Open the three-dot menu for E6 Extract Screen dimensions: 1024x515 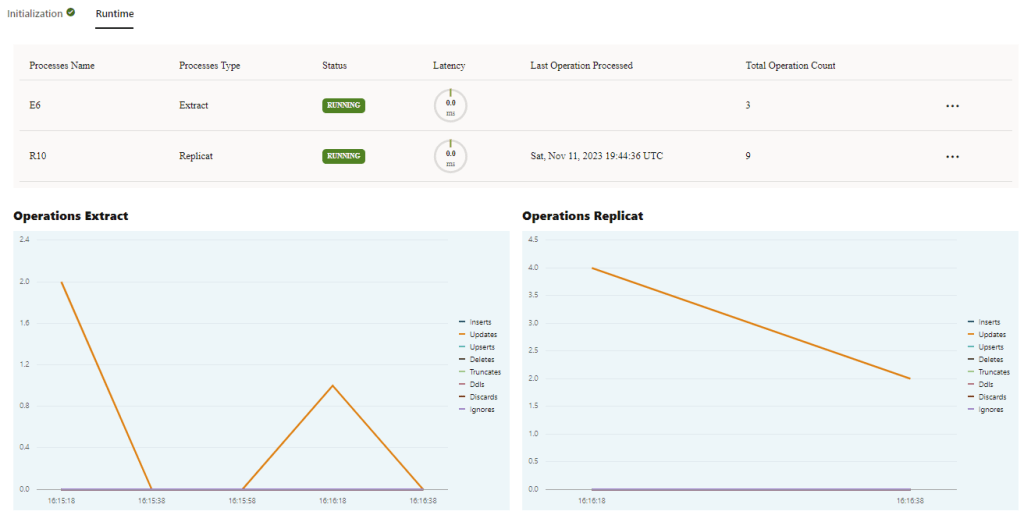[952, 106]
